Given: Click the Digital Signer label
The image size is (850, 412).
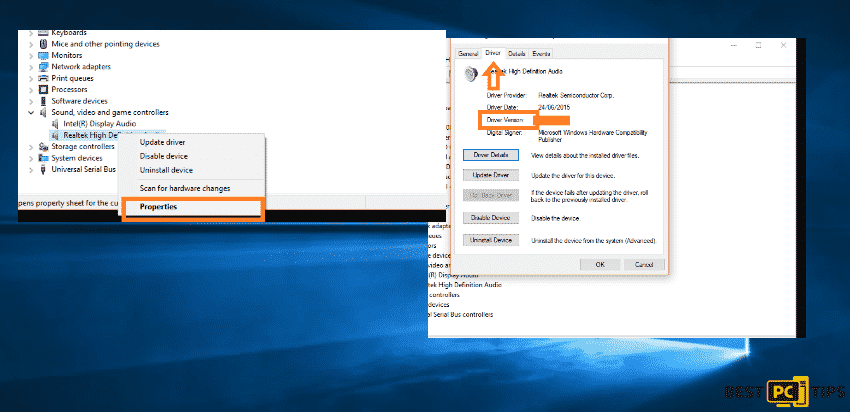Looking at the screenshot, I should click(504, 132).
